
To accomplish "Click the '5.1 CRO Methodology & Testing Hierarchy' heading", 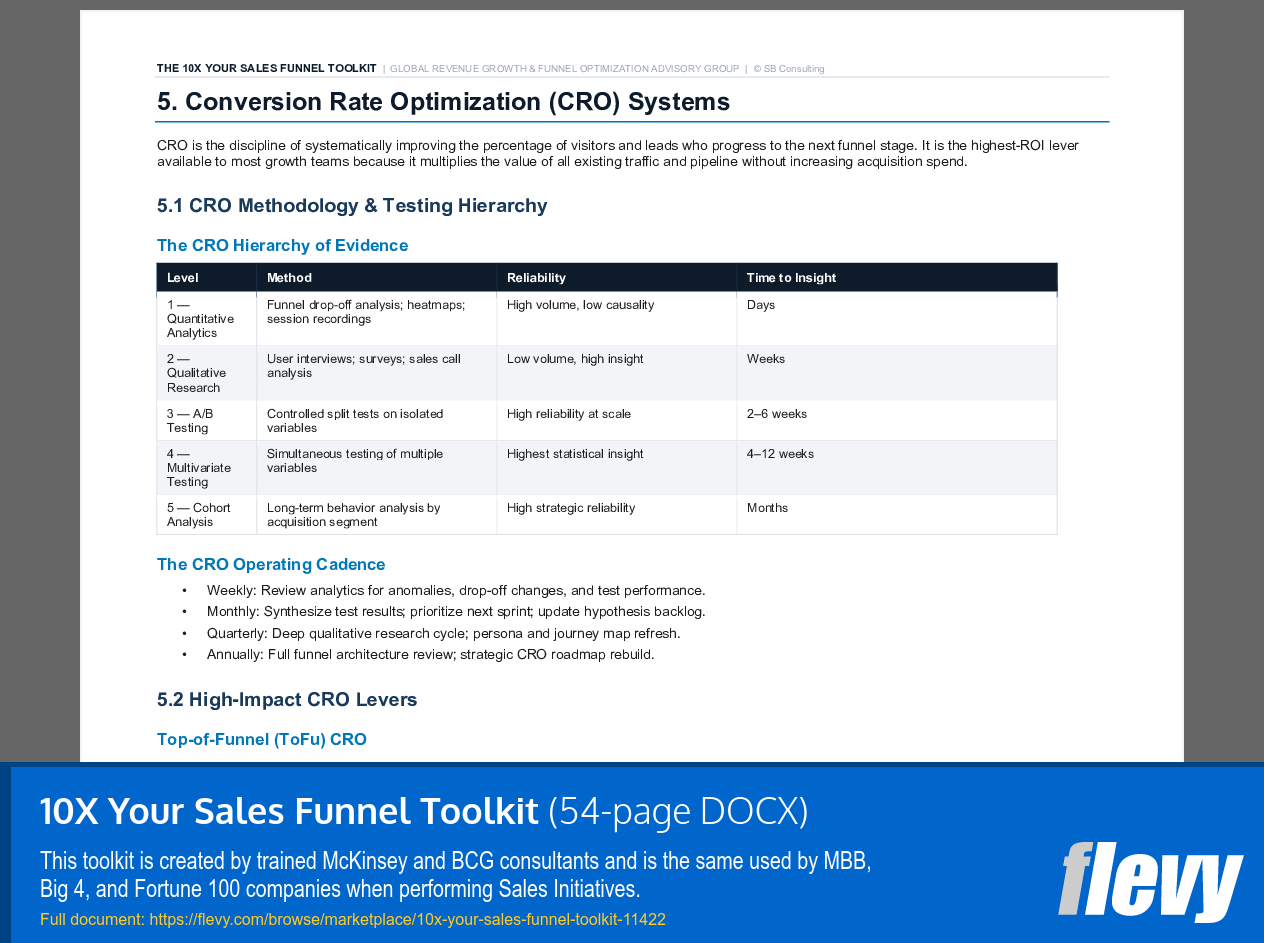I will pos(352,205).
